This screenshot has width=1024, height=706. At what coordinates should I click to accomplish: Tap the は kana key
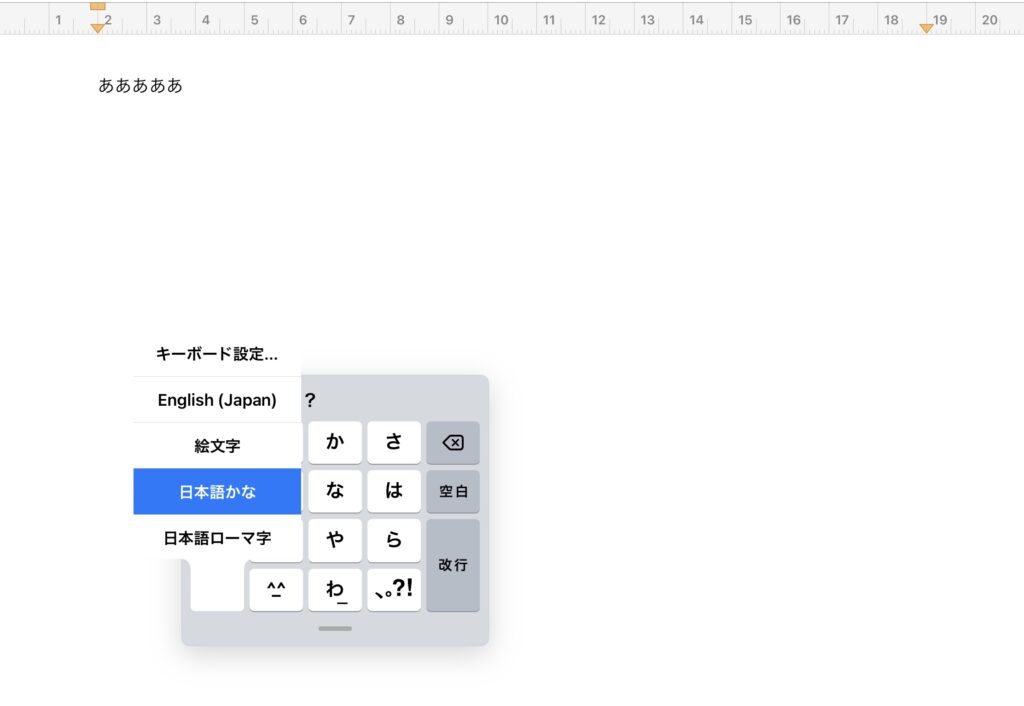click(394, 491)
